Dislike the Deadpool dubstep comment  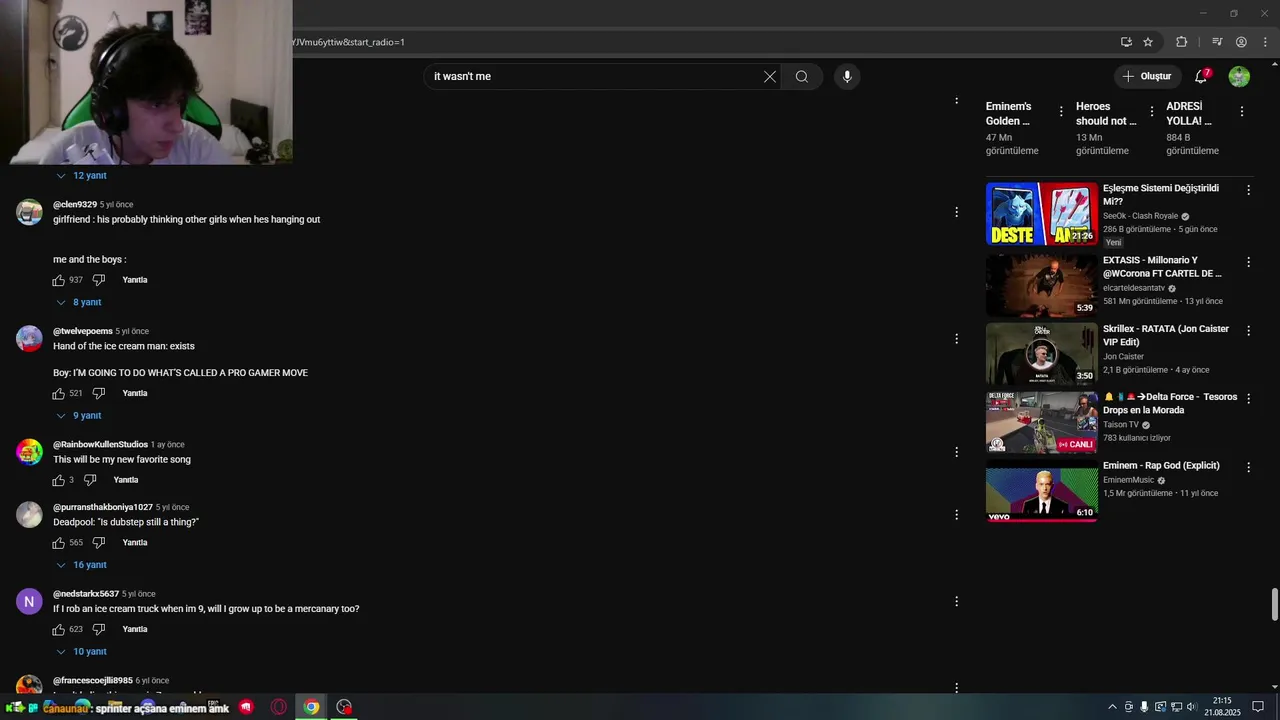(99, 543)
